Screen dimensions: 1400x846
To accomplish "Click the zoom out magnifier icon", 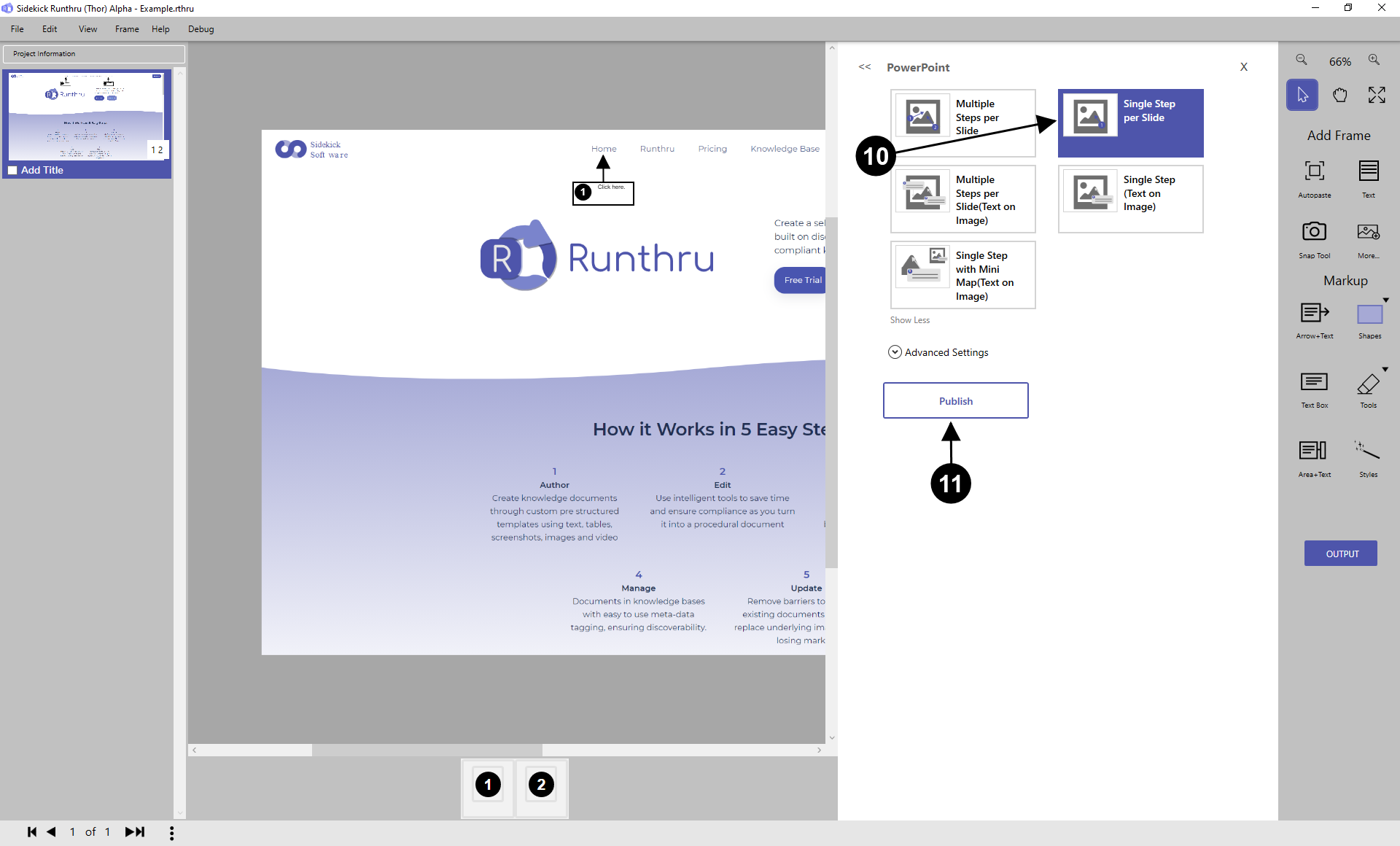I will coord(1301,61).
